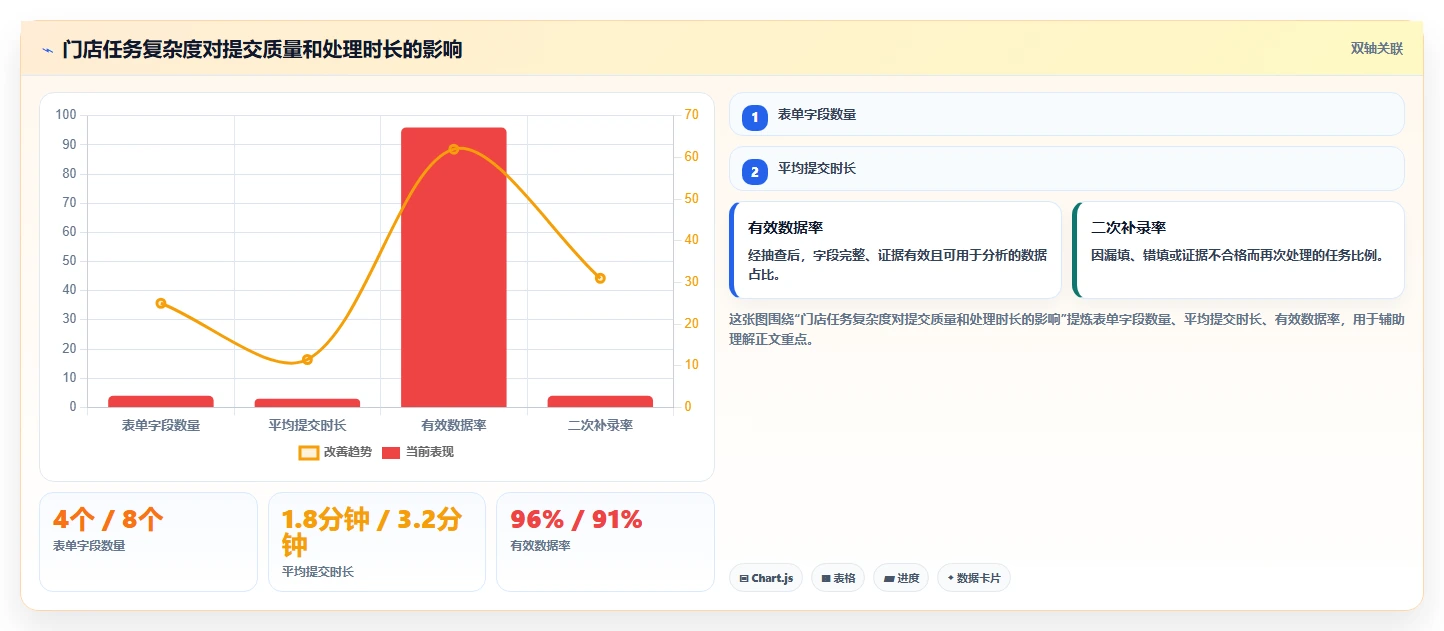The height and width of the screenshot is (631, 1444).
Task: Click x-axis label 有效数据率
Action: 454,425
